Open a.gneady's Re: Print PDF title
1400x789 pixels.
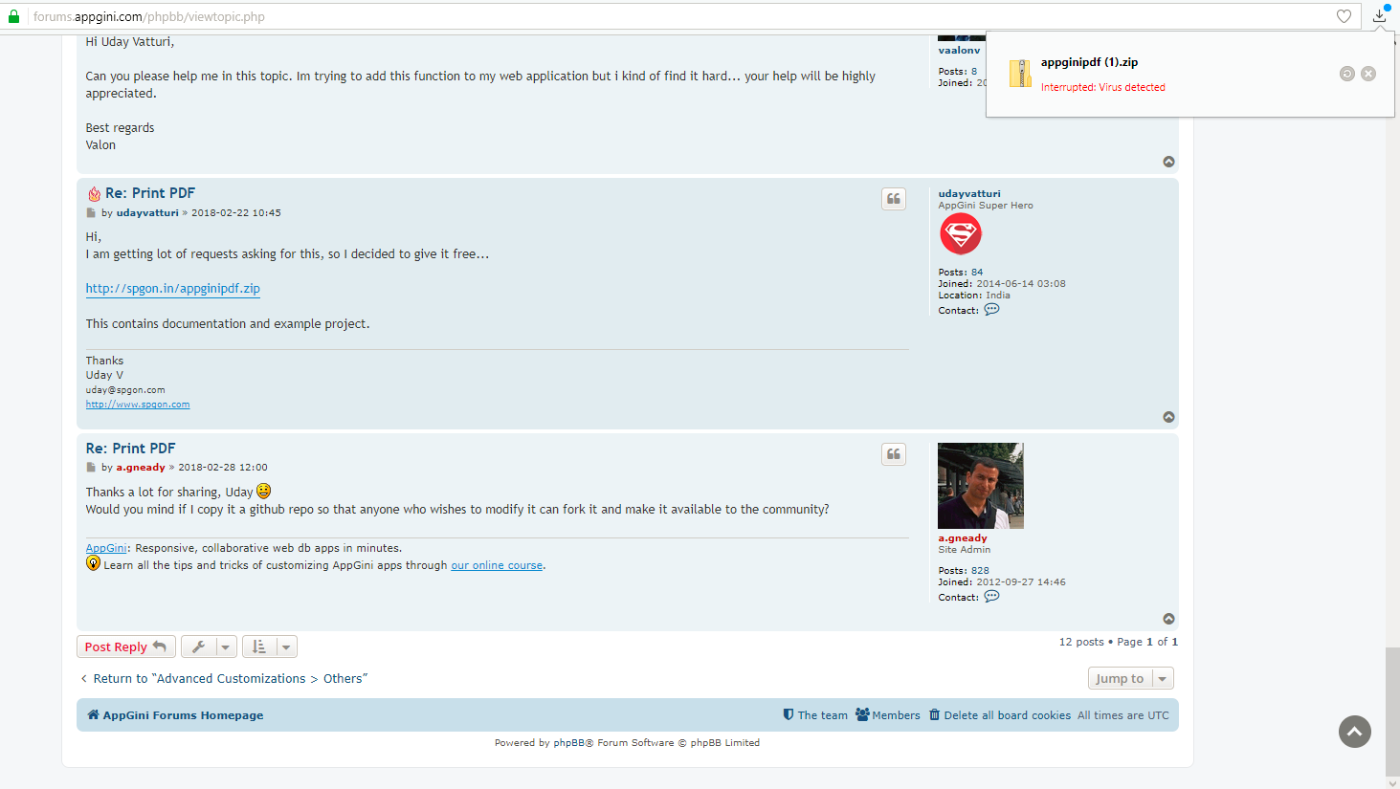click(x=131, y=448)
